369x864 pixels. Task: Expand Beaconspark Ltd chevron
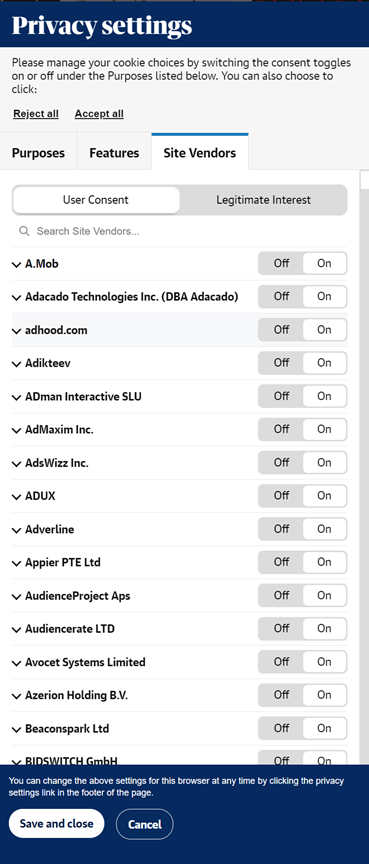(17, 729)
